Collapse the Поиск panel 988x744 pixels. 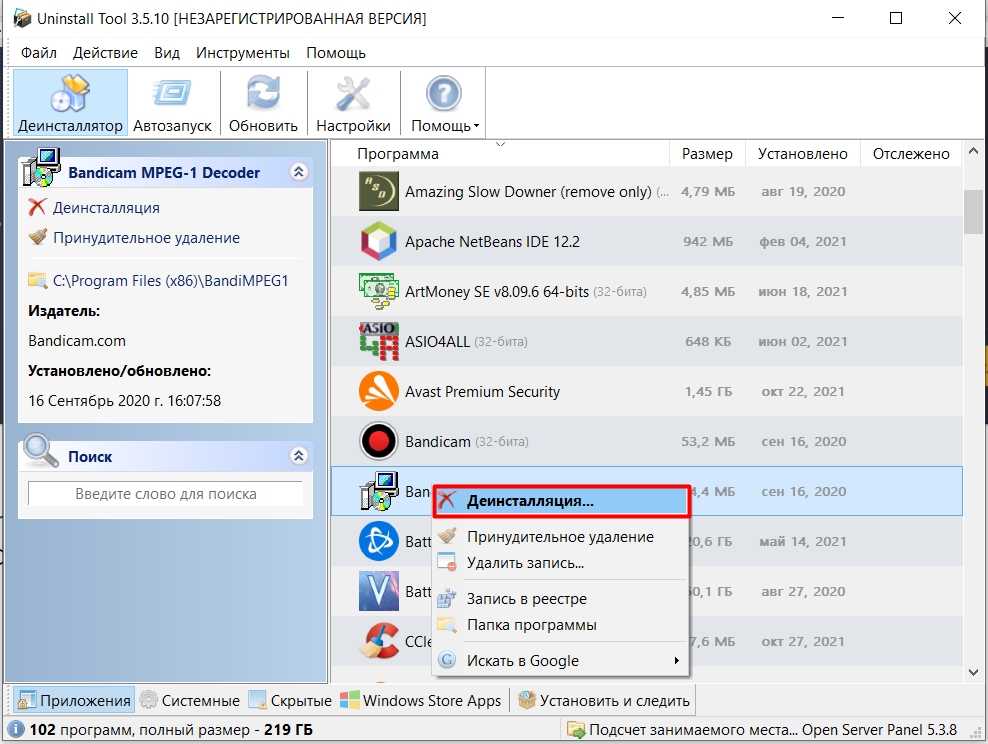pos(299,455)
